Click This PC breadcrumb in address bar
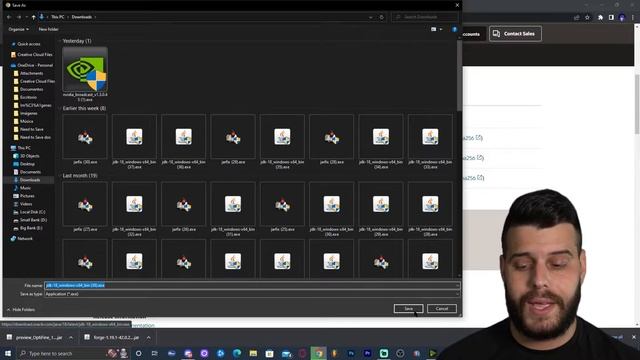Viewport: 640px width, 360px height. (58, 17)
